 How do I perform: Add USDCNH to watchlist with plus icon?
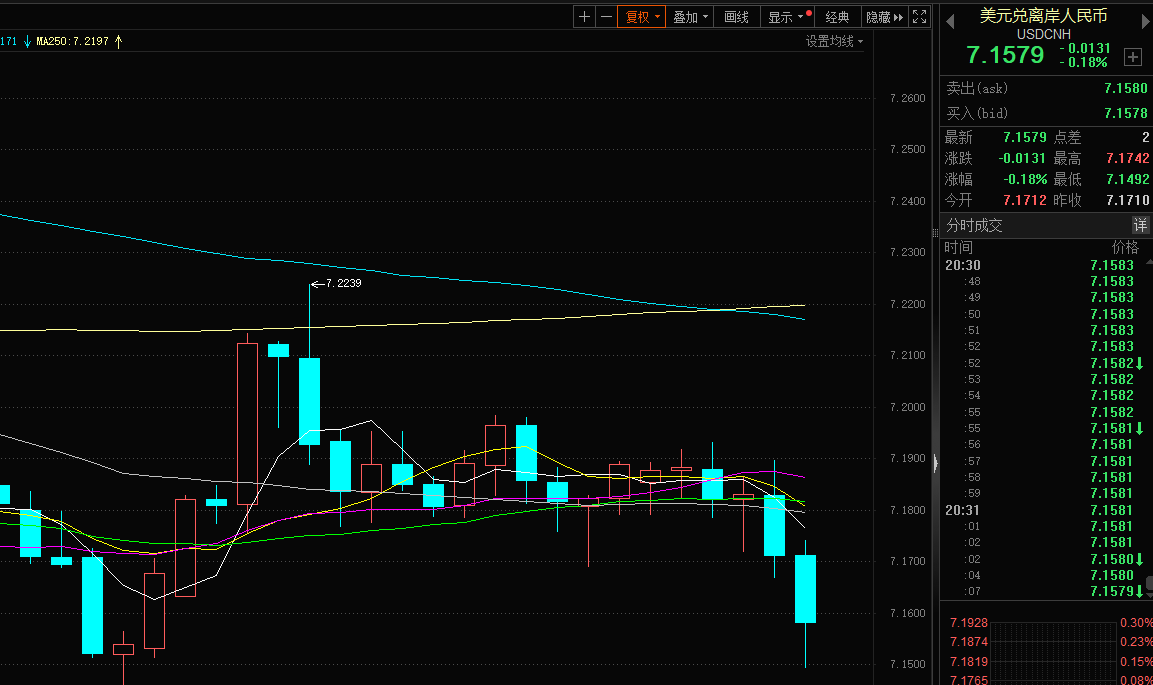pyautogui.click(x=1133, y=57)
